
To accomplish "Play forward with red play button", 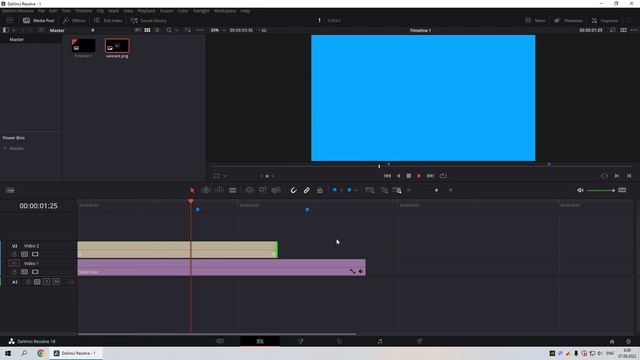I will click(x=419, y=176).
